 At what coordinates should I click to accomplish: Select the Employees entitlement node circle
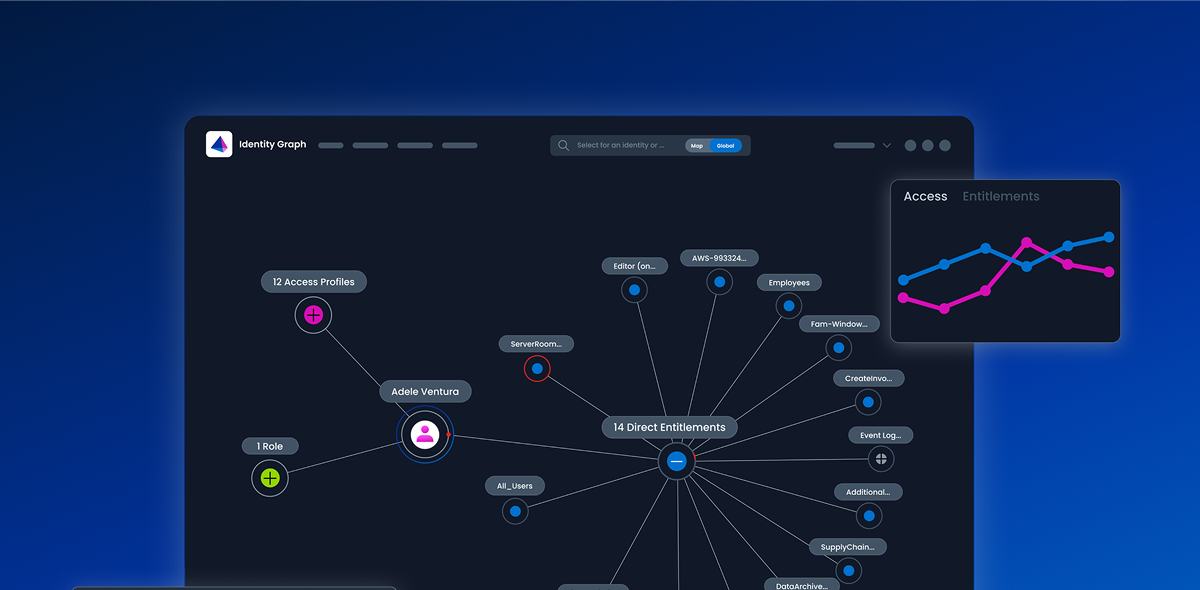point(789,305)
